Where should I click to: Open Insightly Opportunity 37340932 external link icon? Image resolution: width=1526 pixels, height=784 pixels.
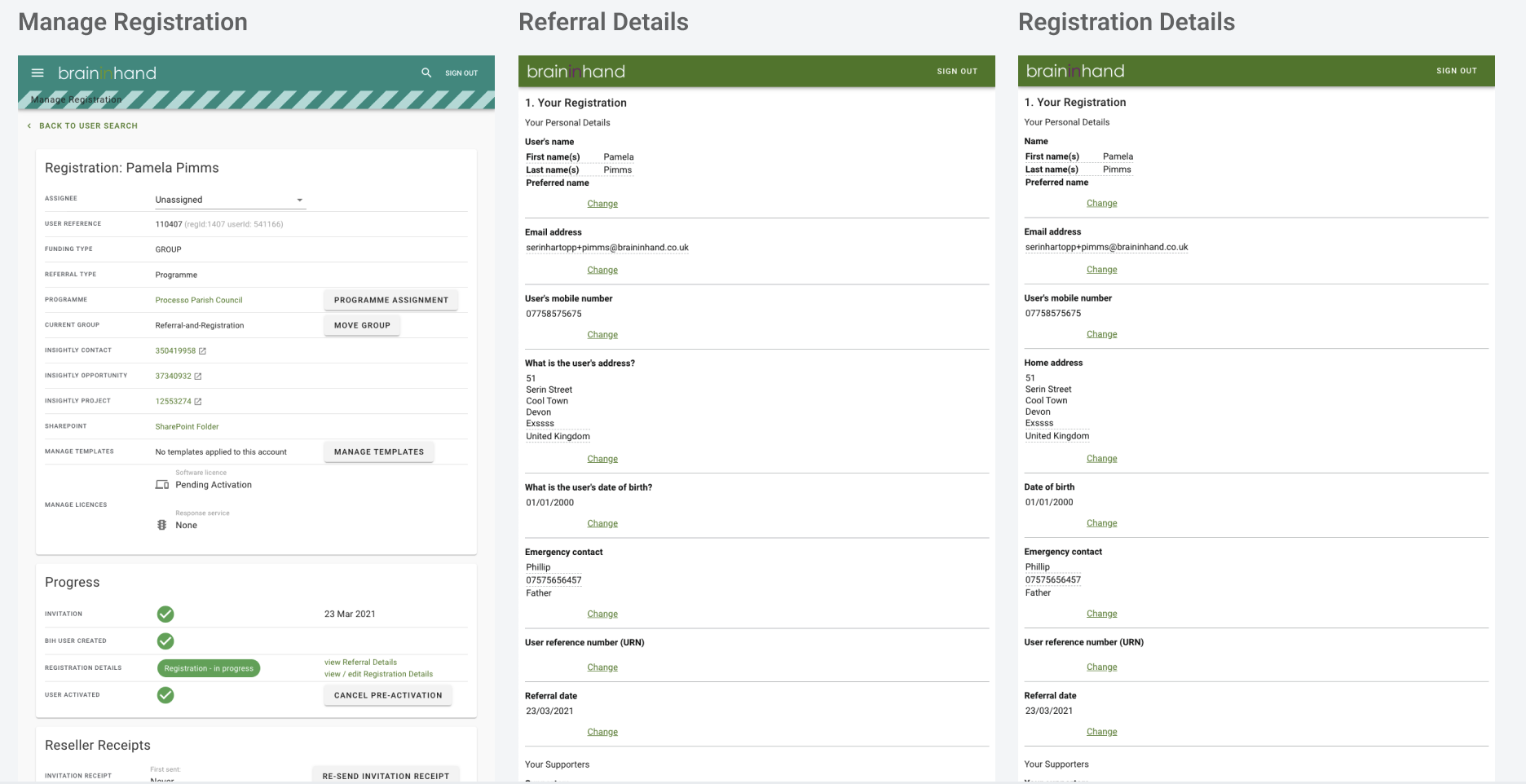pyautogui.click(x=198, y=377)
